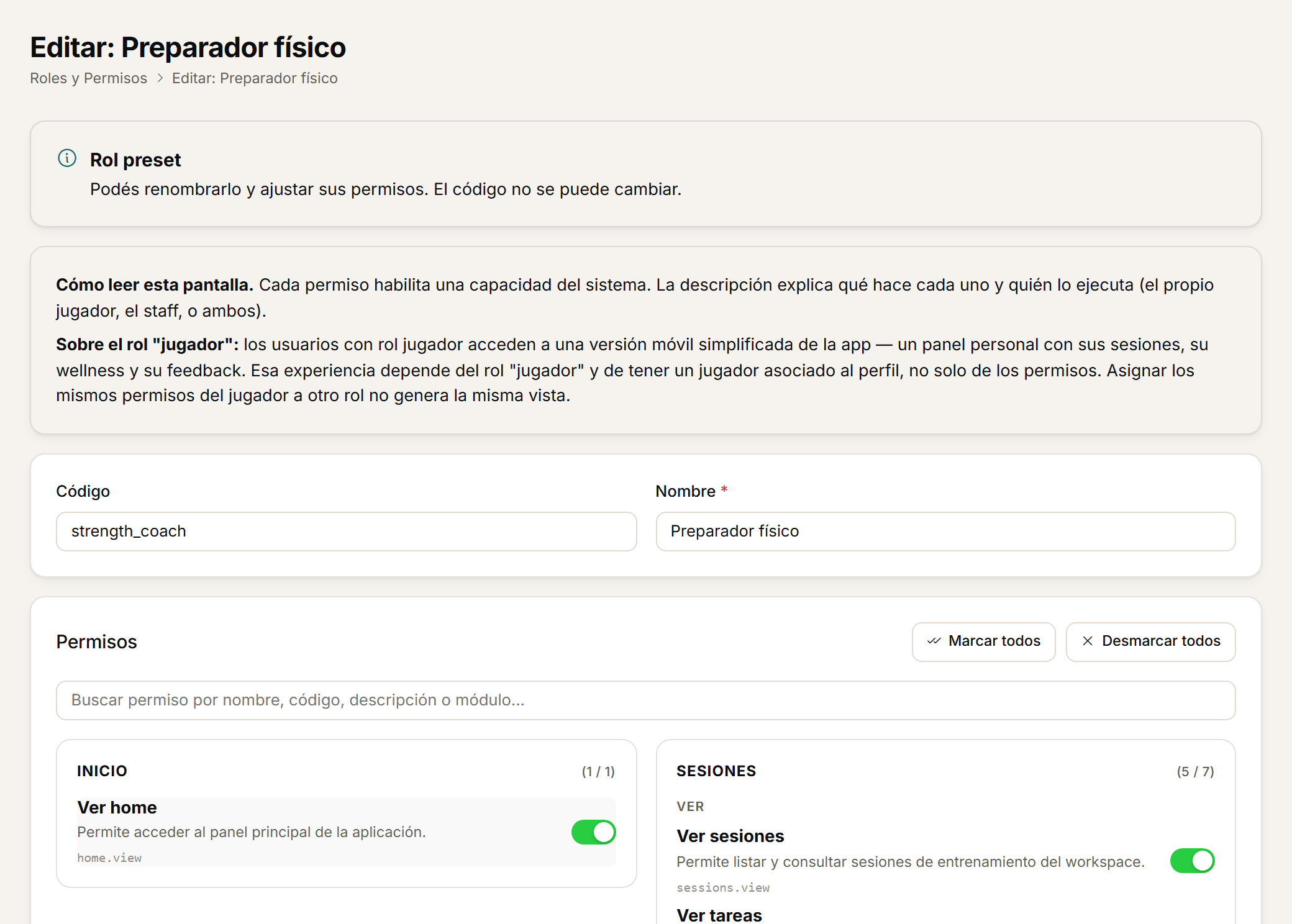
Task: Click the SESIONES module heading
Action: pos(716,771)
